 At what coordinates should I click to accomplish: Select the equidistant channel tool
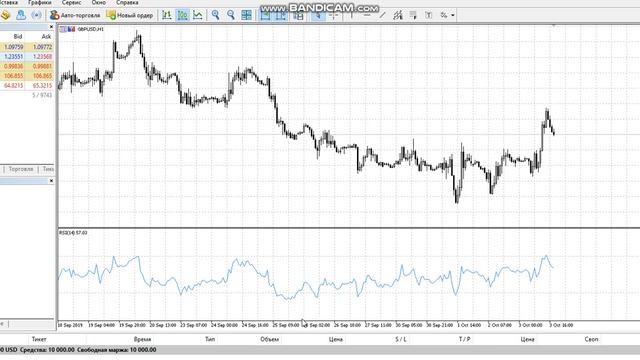click(398, 16)
